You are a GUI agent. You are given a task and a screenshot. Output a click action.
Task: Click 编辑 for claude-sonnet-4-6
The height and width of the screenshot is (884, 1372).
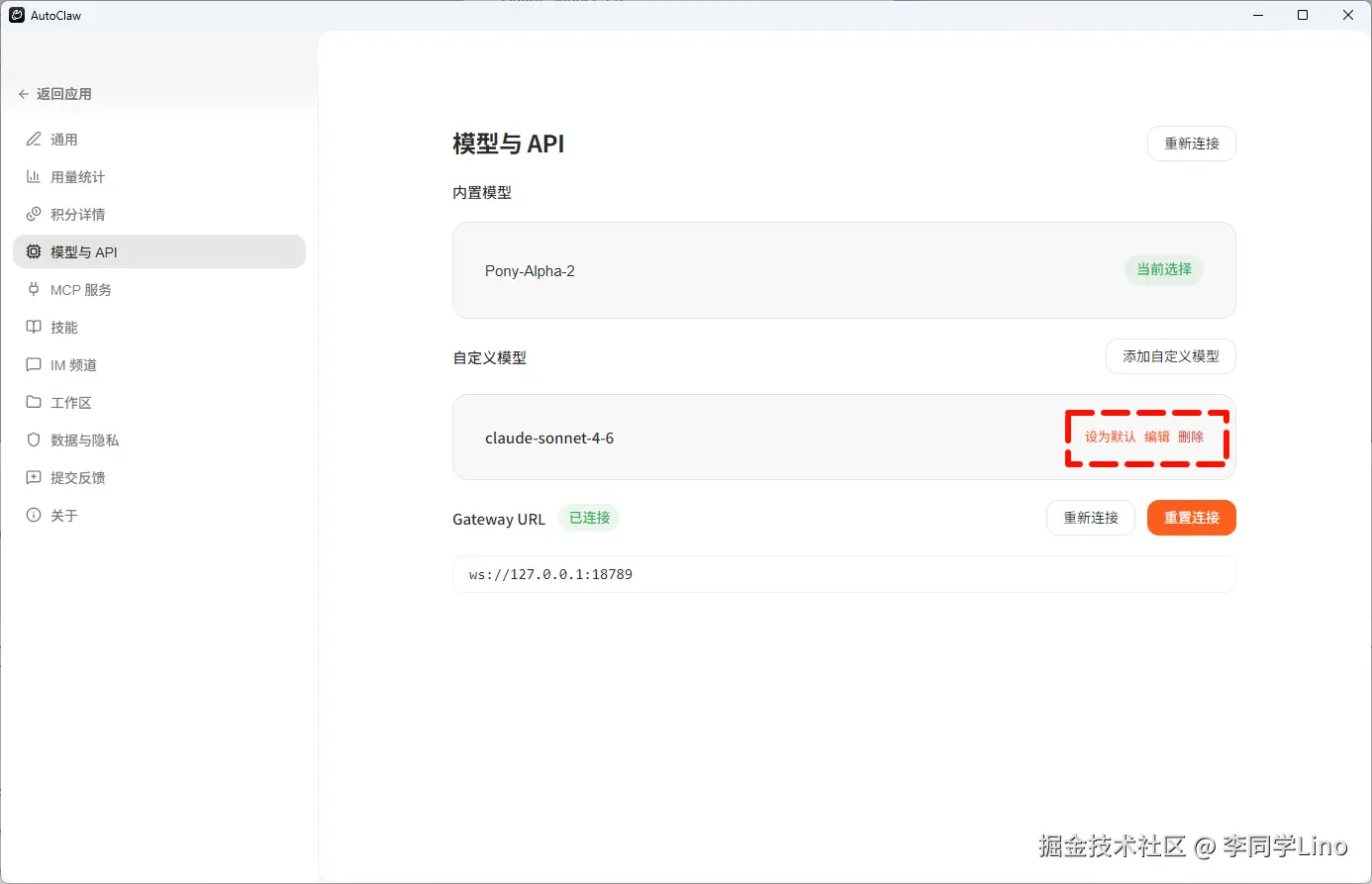pos(1157,437)
